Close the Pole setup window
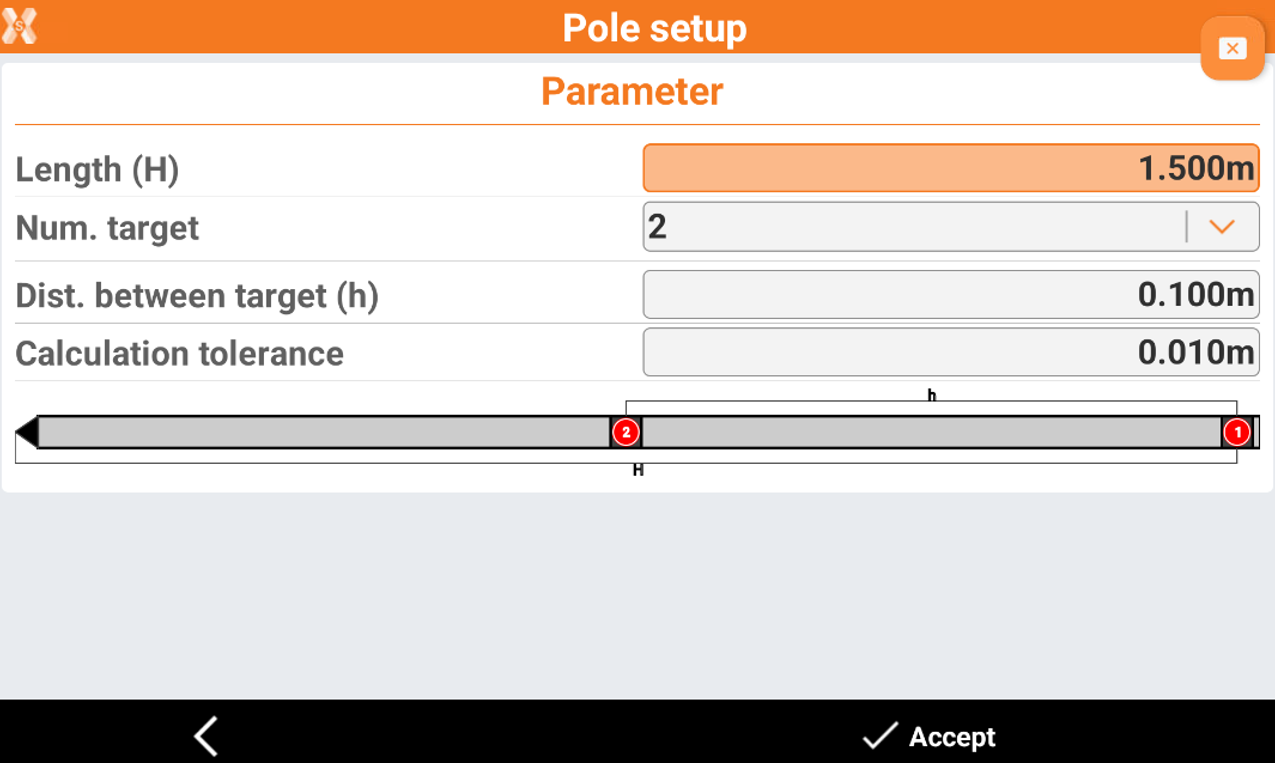Image resolution: width=1275 pixels, height=763 pixels. 1232,48
